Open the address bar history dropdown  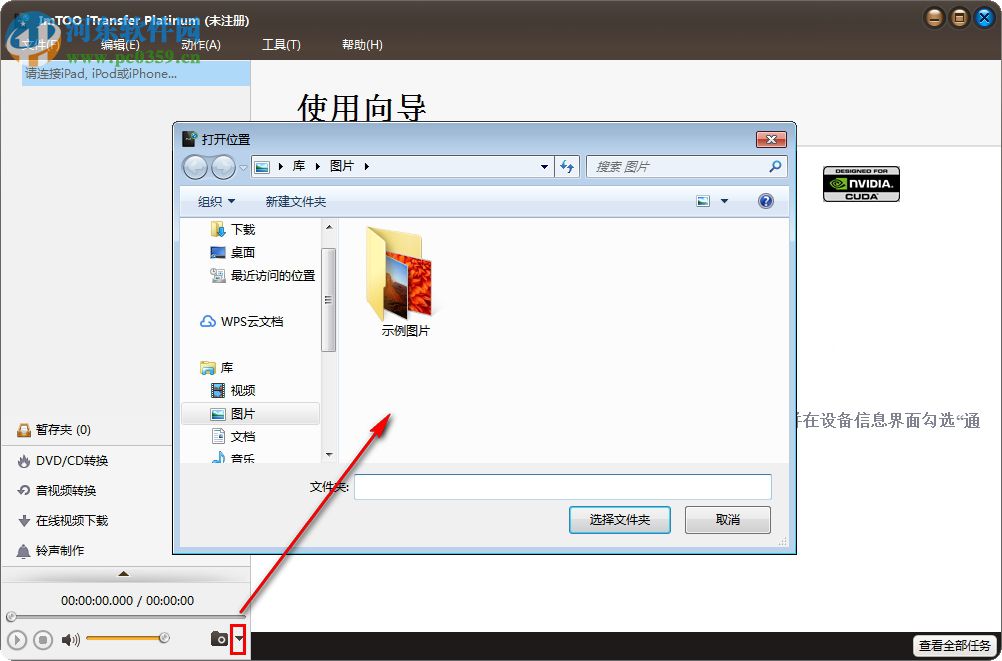tap(544, 166)
